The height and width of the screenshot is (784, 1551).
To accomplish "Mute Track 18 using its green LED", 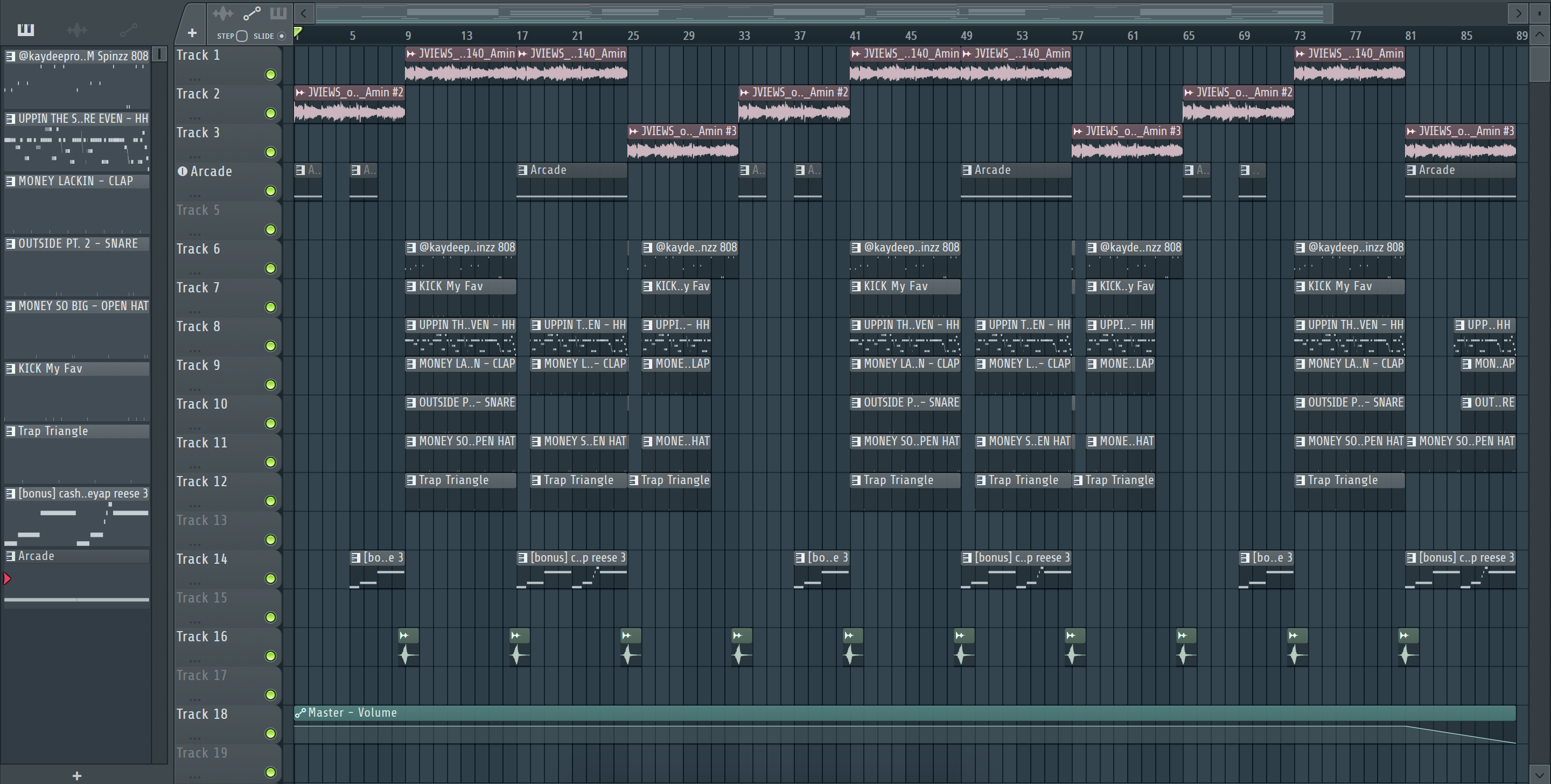I will (x=271, y=733).
